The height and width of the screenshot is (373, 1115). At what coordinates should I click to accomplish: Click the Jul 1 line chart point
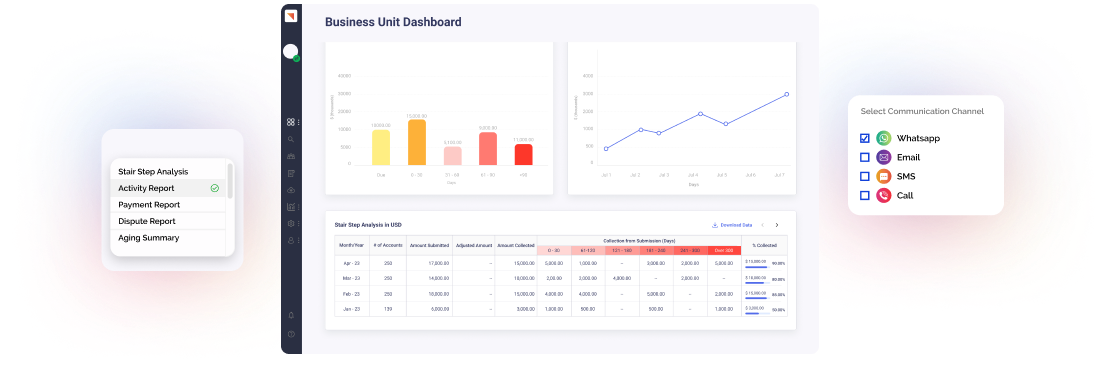pyautogui.click(x=606, y=148)
